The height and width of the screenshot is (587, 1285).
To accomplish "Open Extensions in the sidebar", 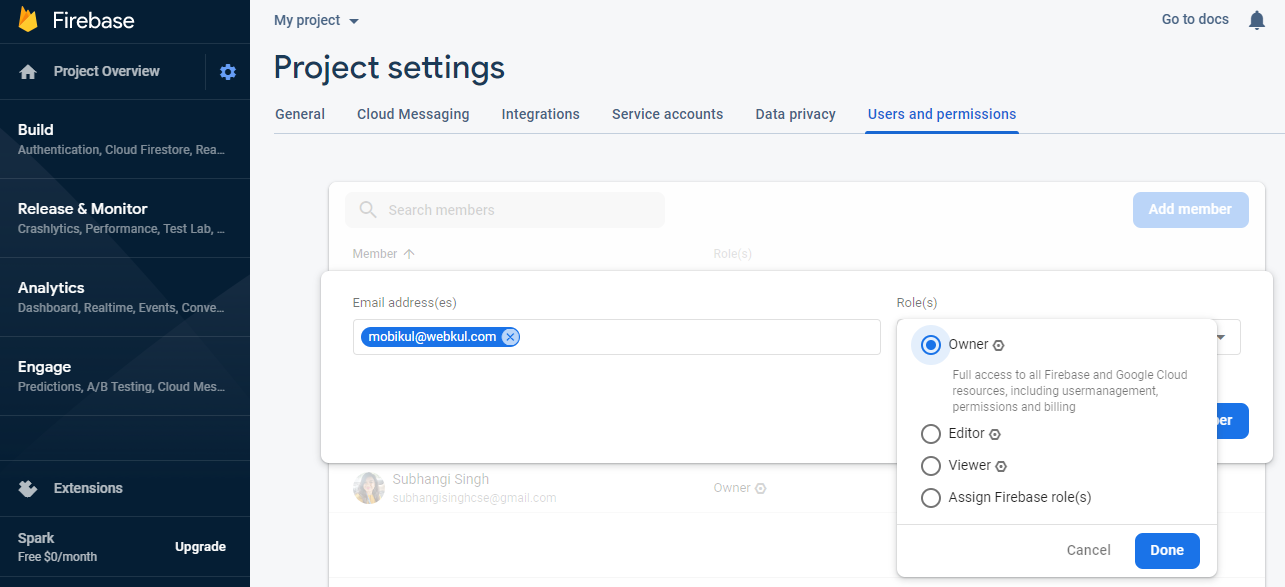I will pyautogui.click(x=88, y=489).
